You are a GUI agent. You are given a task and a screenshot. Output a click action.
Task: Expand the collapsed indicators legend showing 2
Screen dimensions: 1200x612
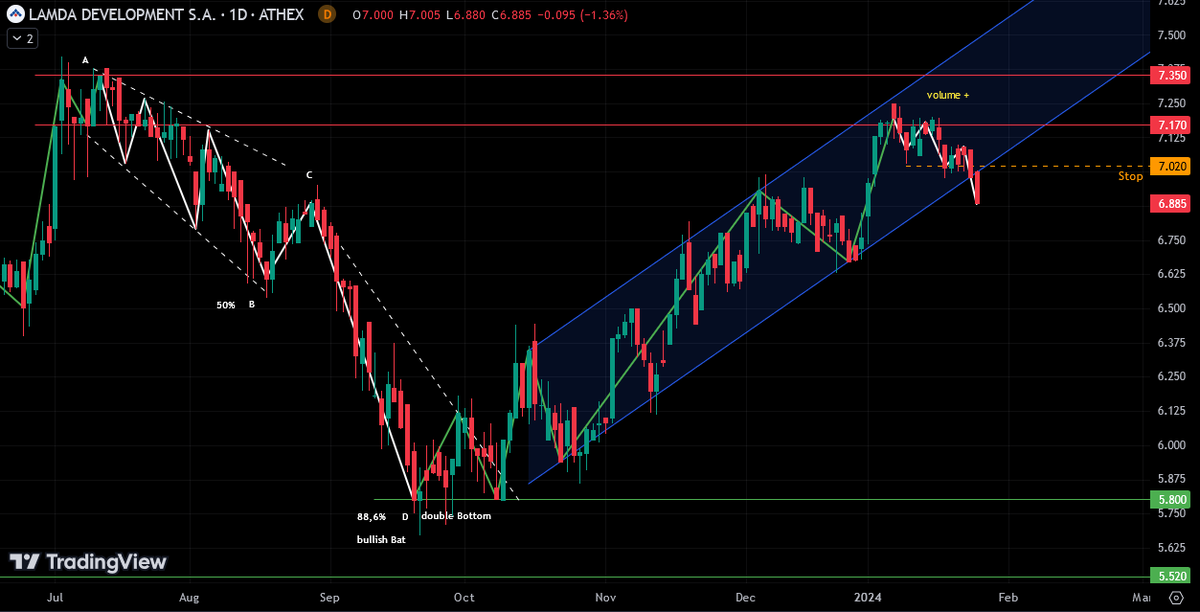point(22,39)
